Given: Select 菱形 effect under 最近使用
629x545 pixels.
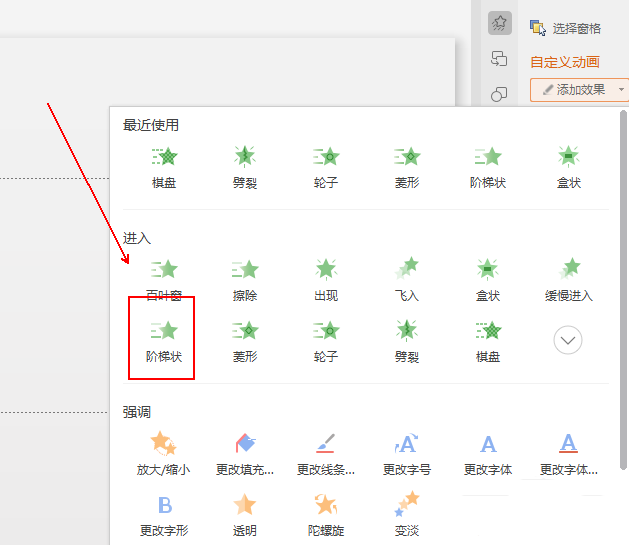Looking at the screenshot, I should click(x=407, y=167).
